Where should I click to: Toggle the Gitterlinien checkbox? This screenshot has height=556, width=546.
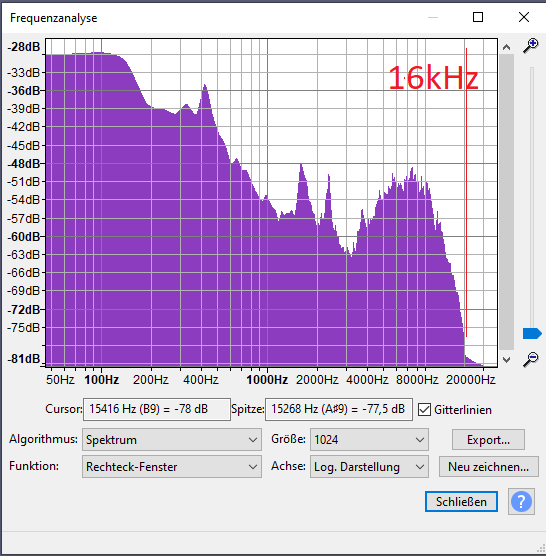click(424, 410)
